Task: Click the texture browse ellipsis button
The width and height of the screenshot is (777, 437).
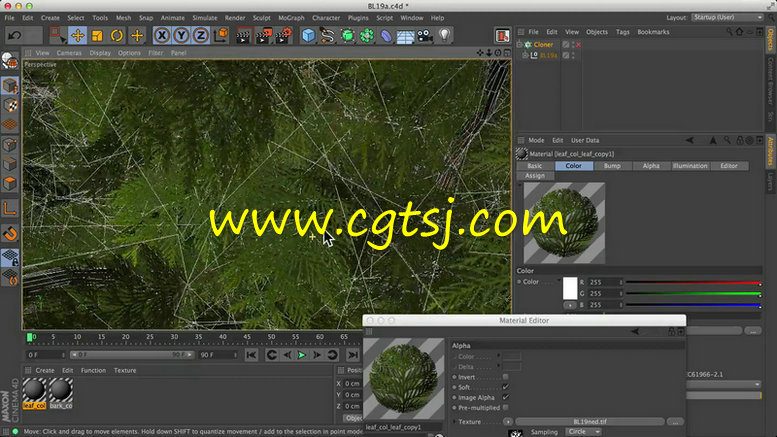Action: 675,422
